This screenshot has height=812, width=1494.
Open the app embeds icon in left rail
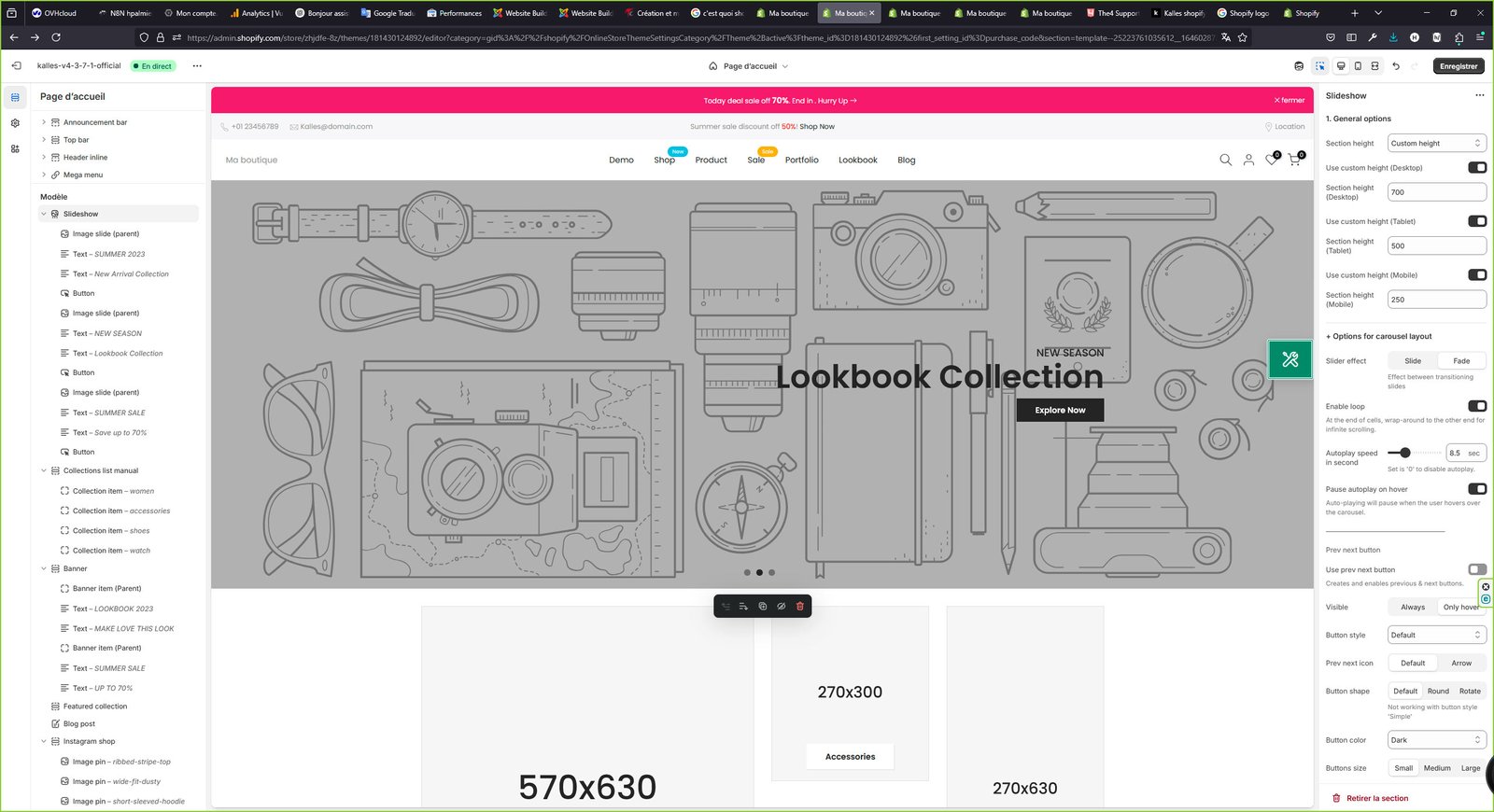tap(15, 149)
